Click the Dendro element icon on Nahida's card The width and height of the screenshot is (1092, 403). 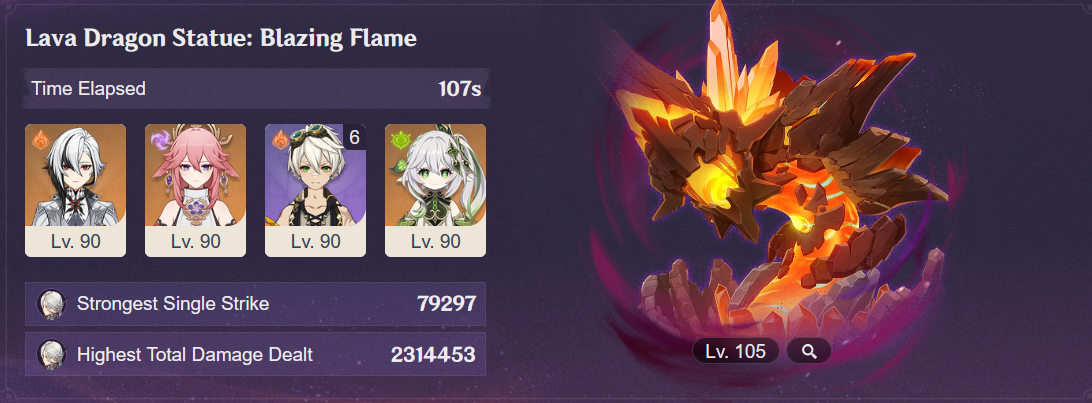click(x=400, y=138)
